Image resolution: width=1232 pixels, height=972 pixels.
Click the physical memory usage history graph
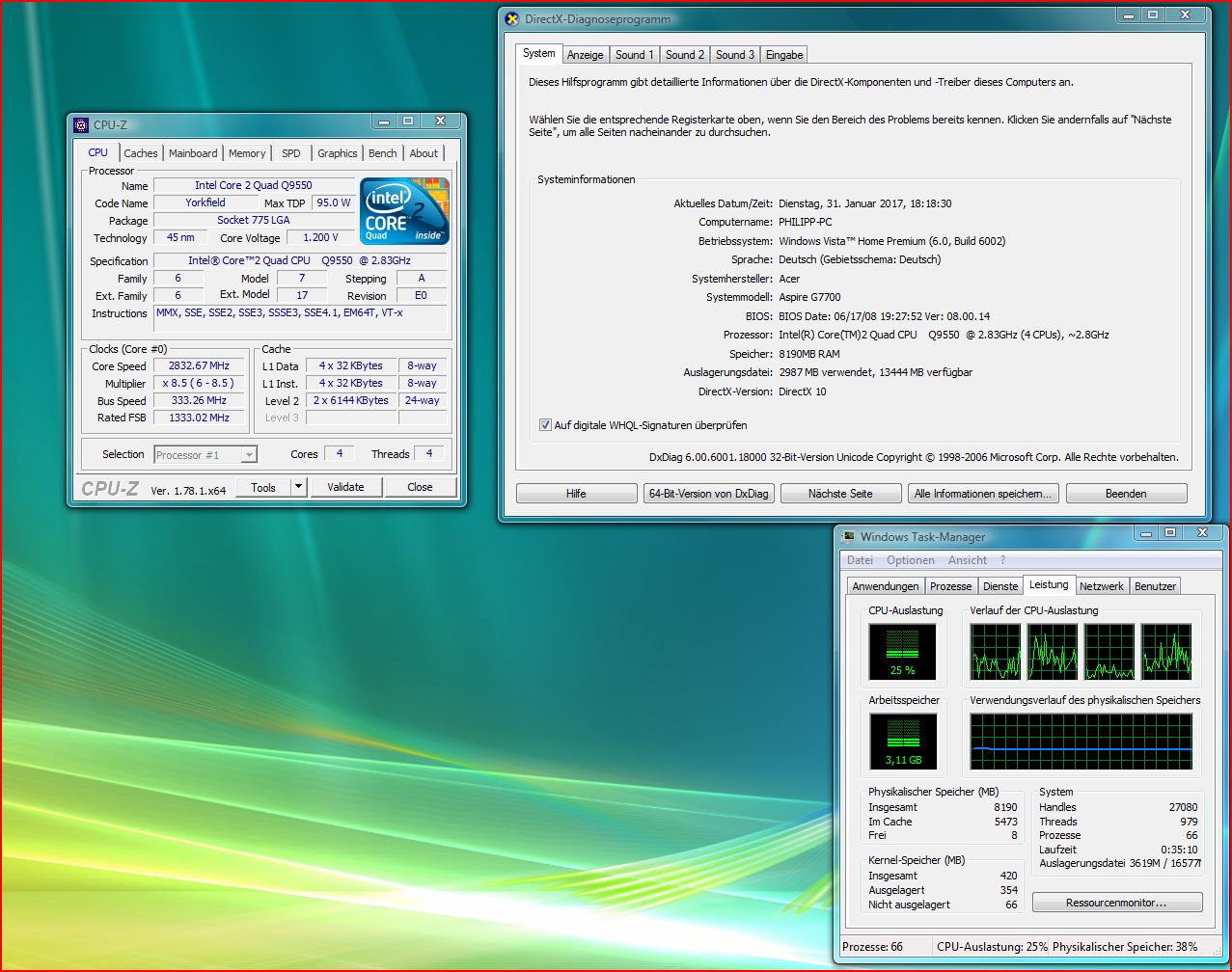(1081, 742)
